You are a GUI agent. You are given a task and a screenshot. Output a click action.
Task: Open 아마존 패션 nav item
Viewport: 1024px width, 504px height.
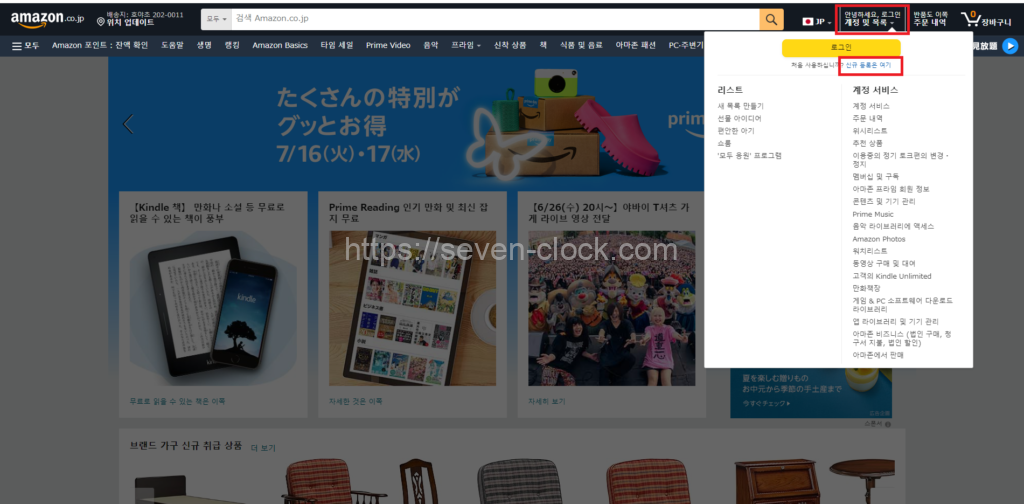(x=635, y=46)
